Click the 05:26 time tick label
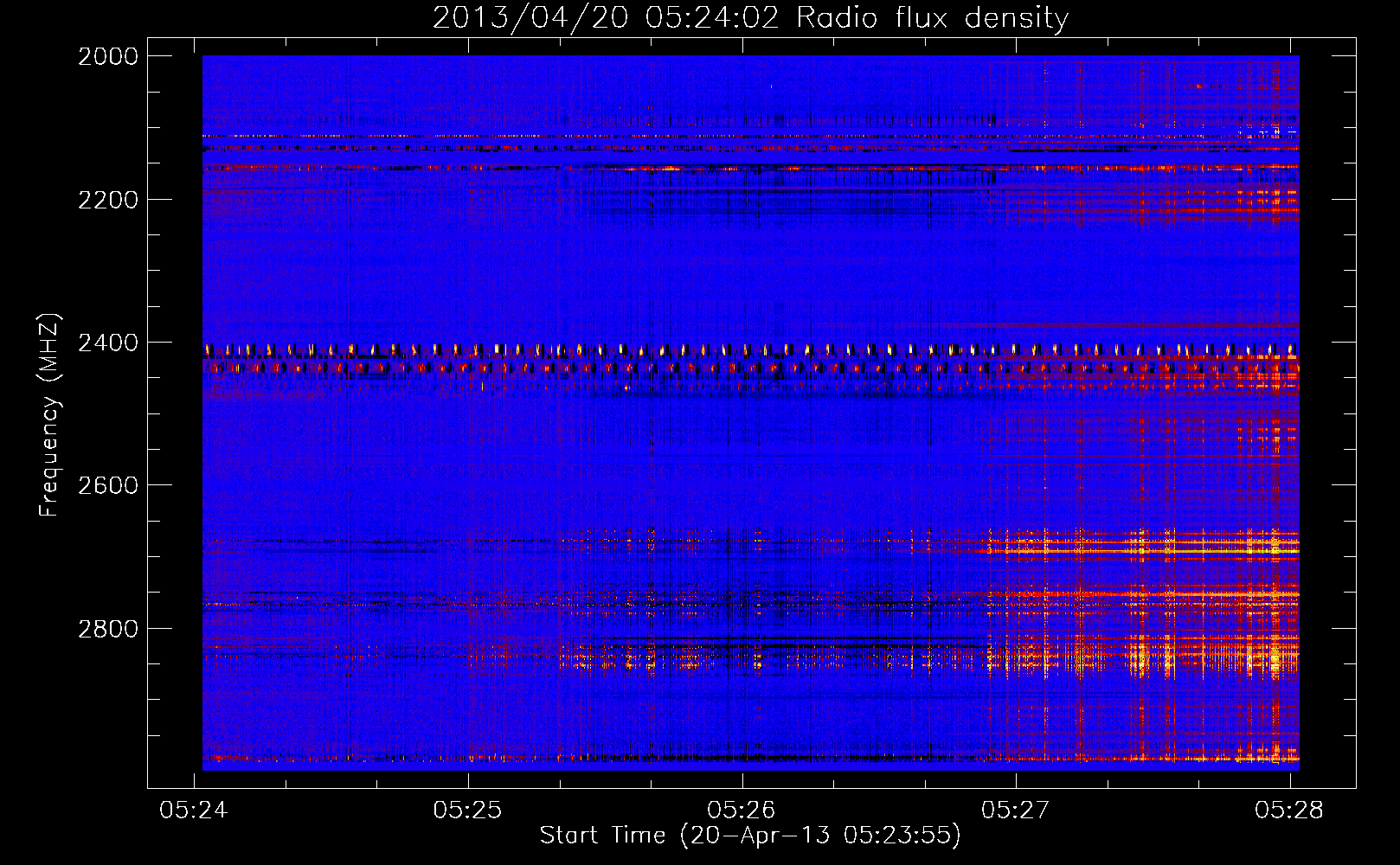The height and width of the screenshot is (865, 1400). click(x=742, y=810)
